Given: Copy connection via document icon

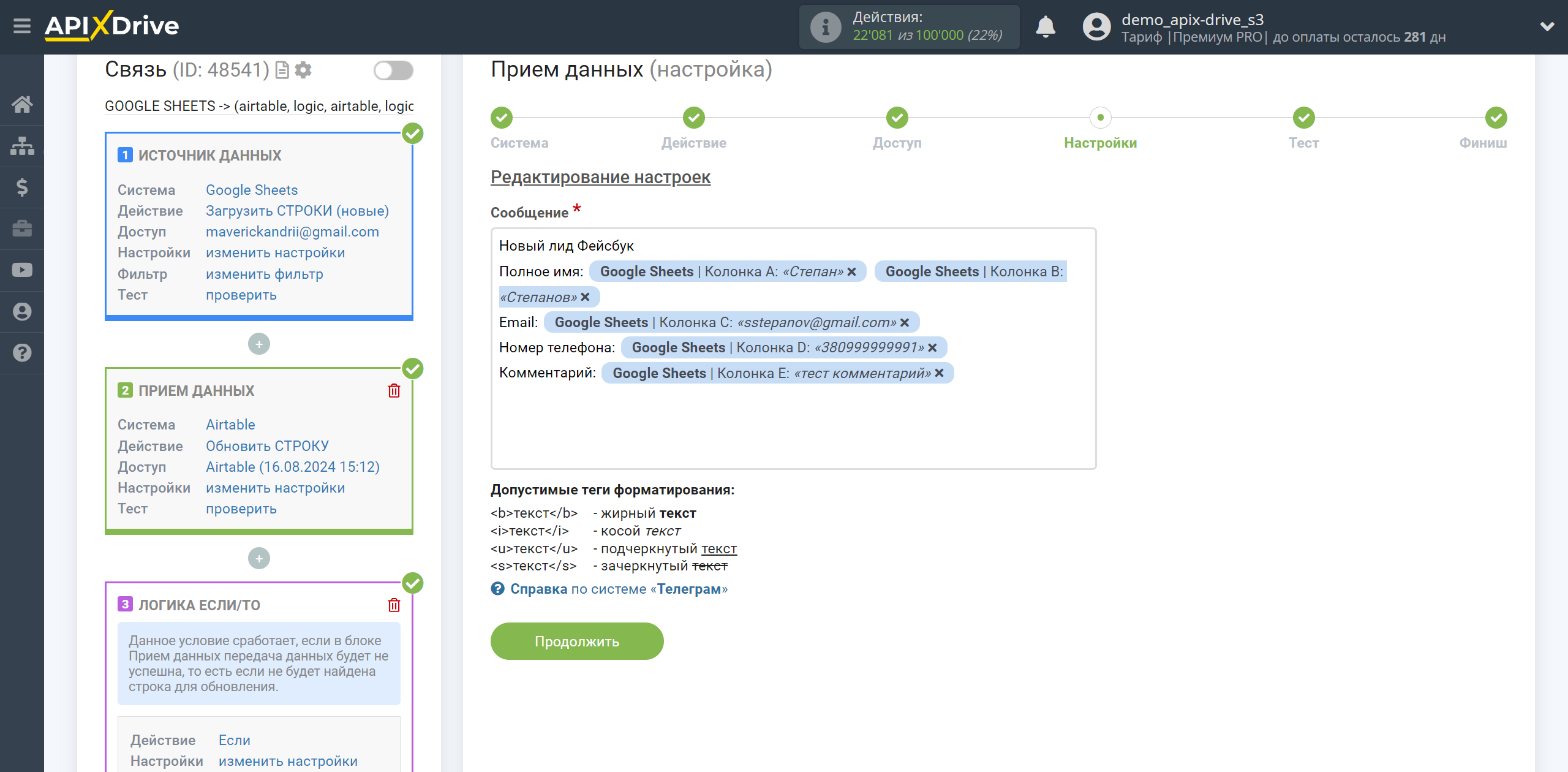Looking at the screenshot, I should pyautogui.click(x=282, y=70).
